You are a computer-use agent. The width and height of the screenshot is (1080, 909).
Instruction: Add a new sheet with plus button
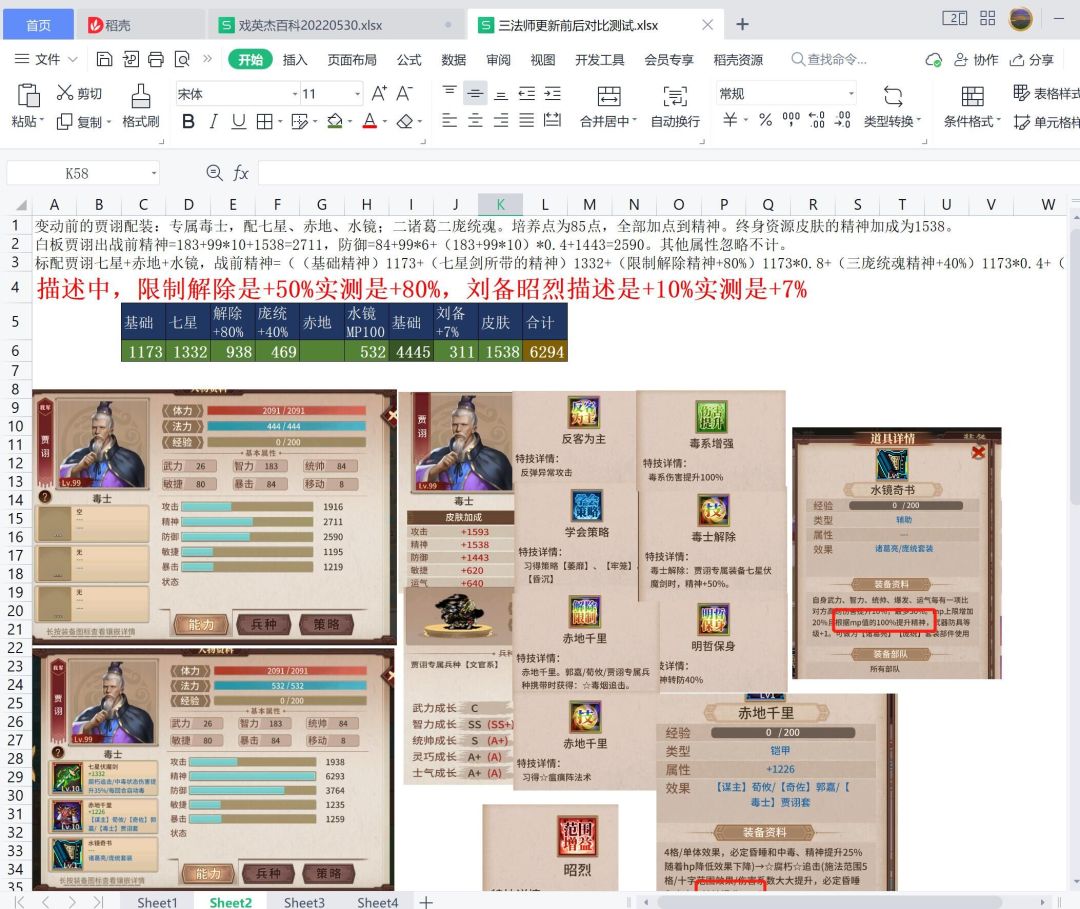[x=426, y=902]
